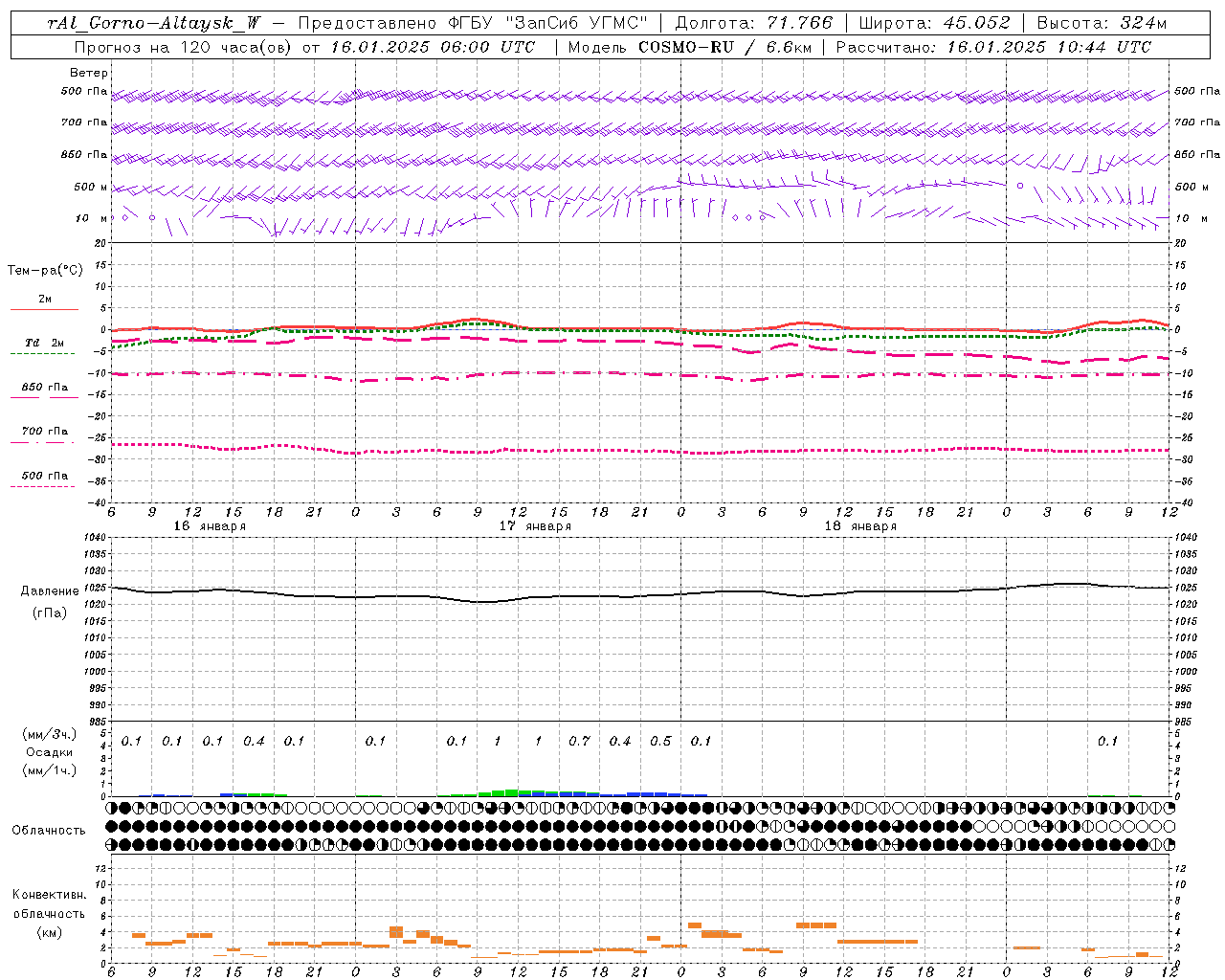Click the right-side 500 гПа wind row label
The image size is (1225, 980).
point(1197,91)
